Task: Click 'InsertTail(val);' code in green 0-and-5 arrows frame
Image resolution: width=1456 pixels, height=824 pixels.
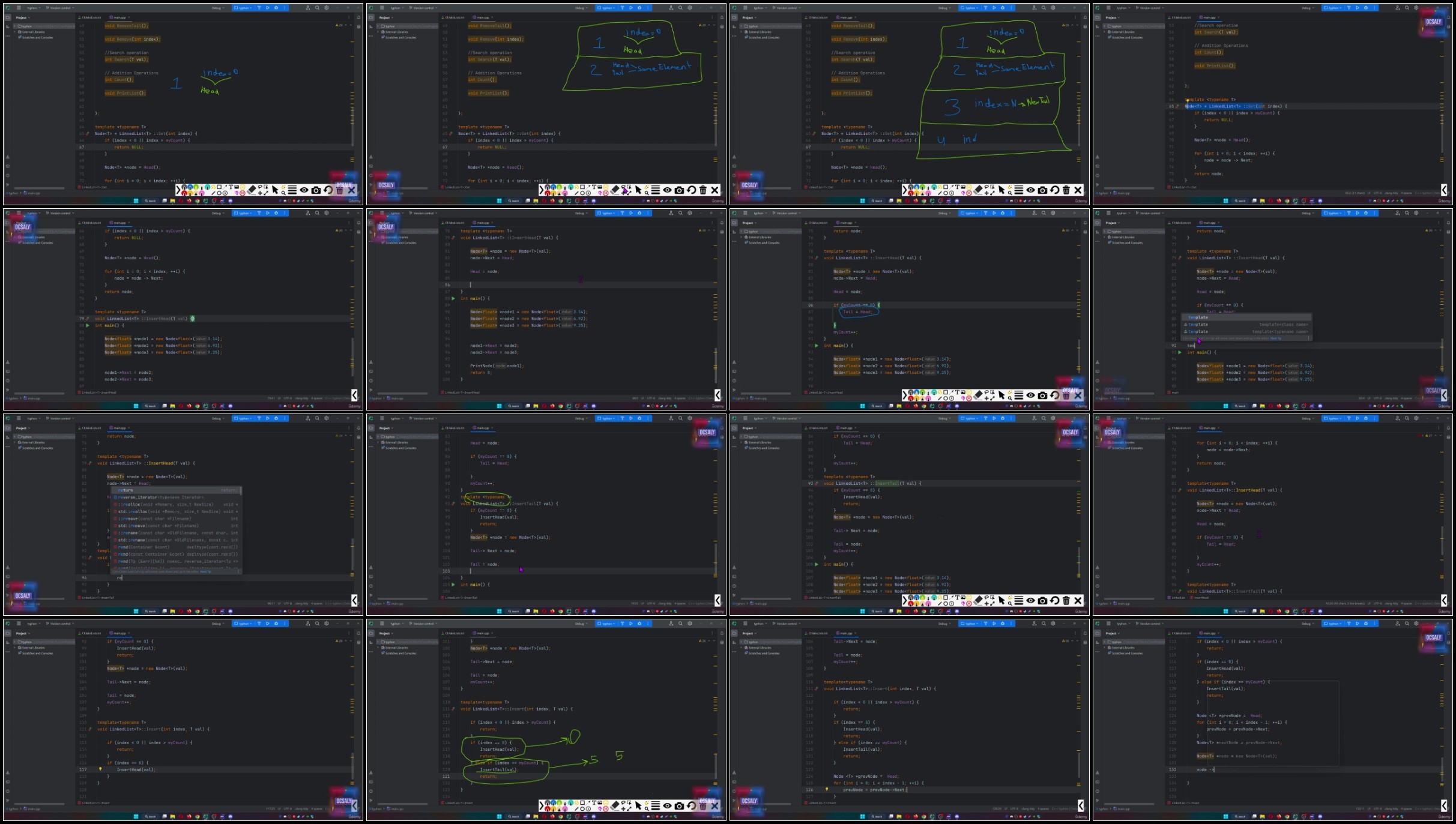Action: (498, 769)
